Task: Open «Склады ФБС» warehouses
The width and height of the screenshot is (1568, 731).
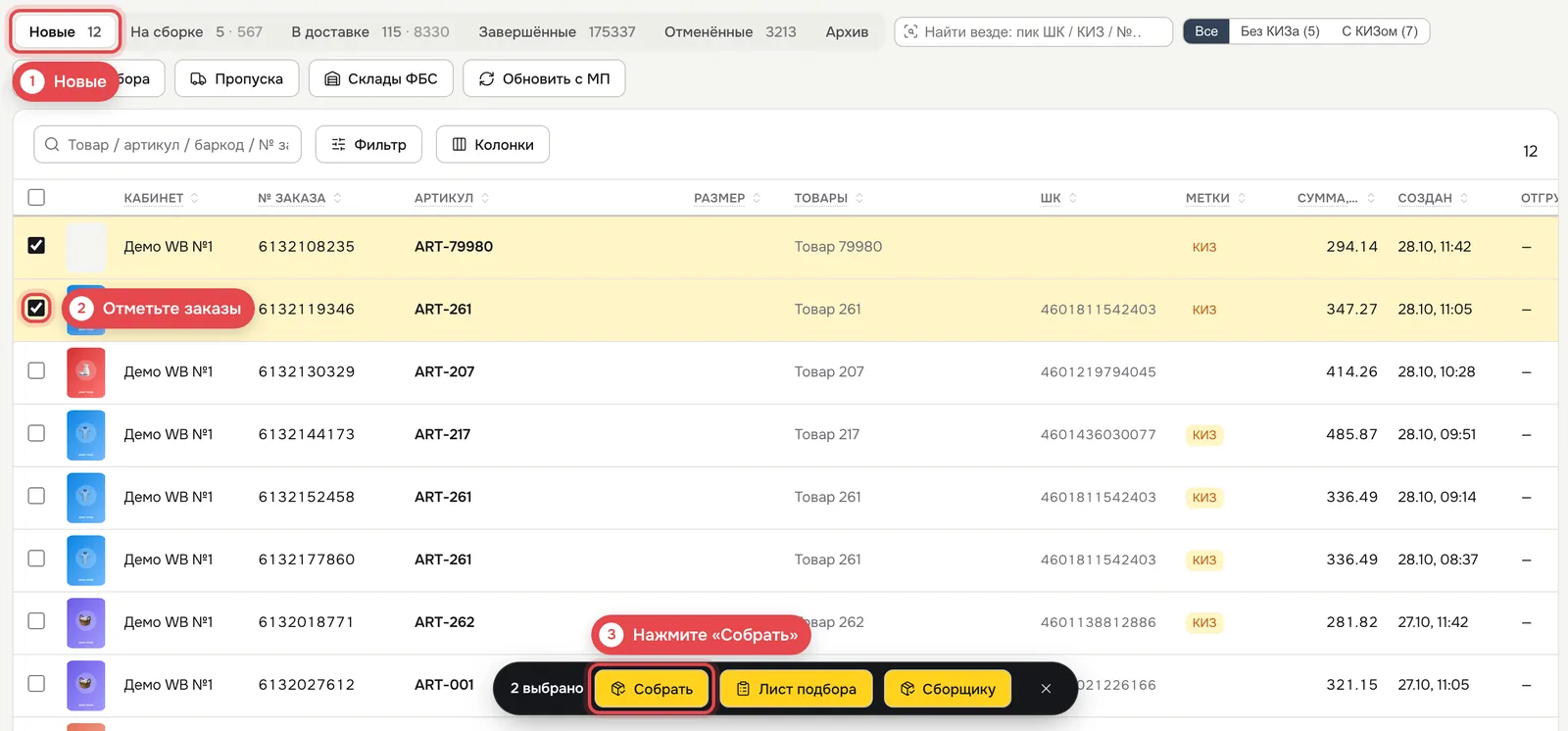Action: [x=381, y=78]
